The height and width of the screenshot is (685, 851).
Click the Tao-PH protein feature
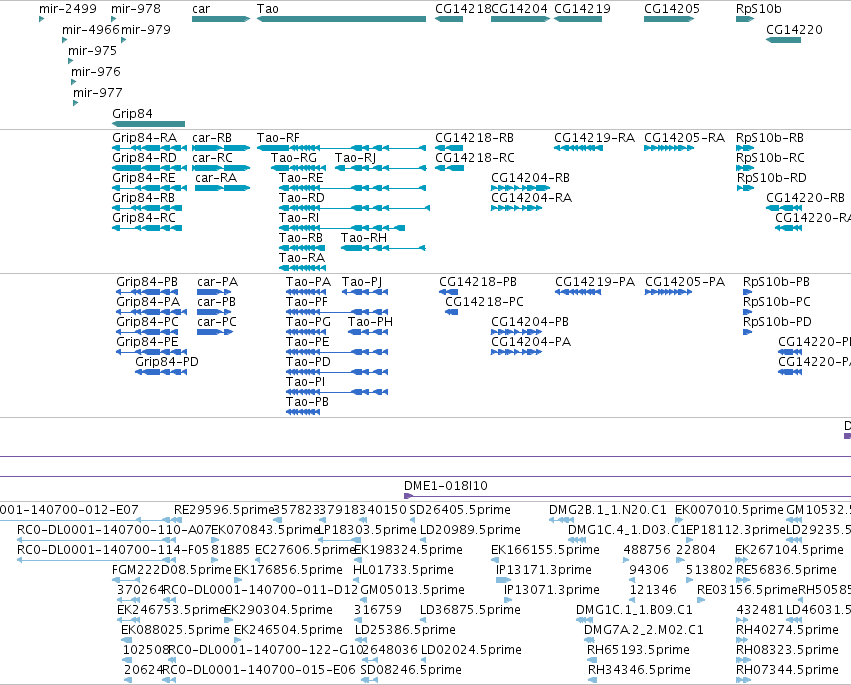[368, 332]
